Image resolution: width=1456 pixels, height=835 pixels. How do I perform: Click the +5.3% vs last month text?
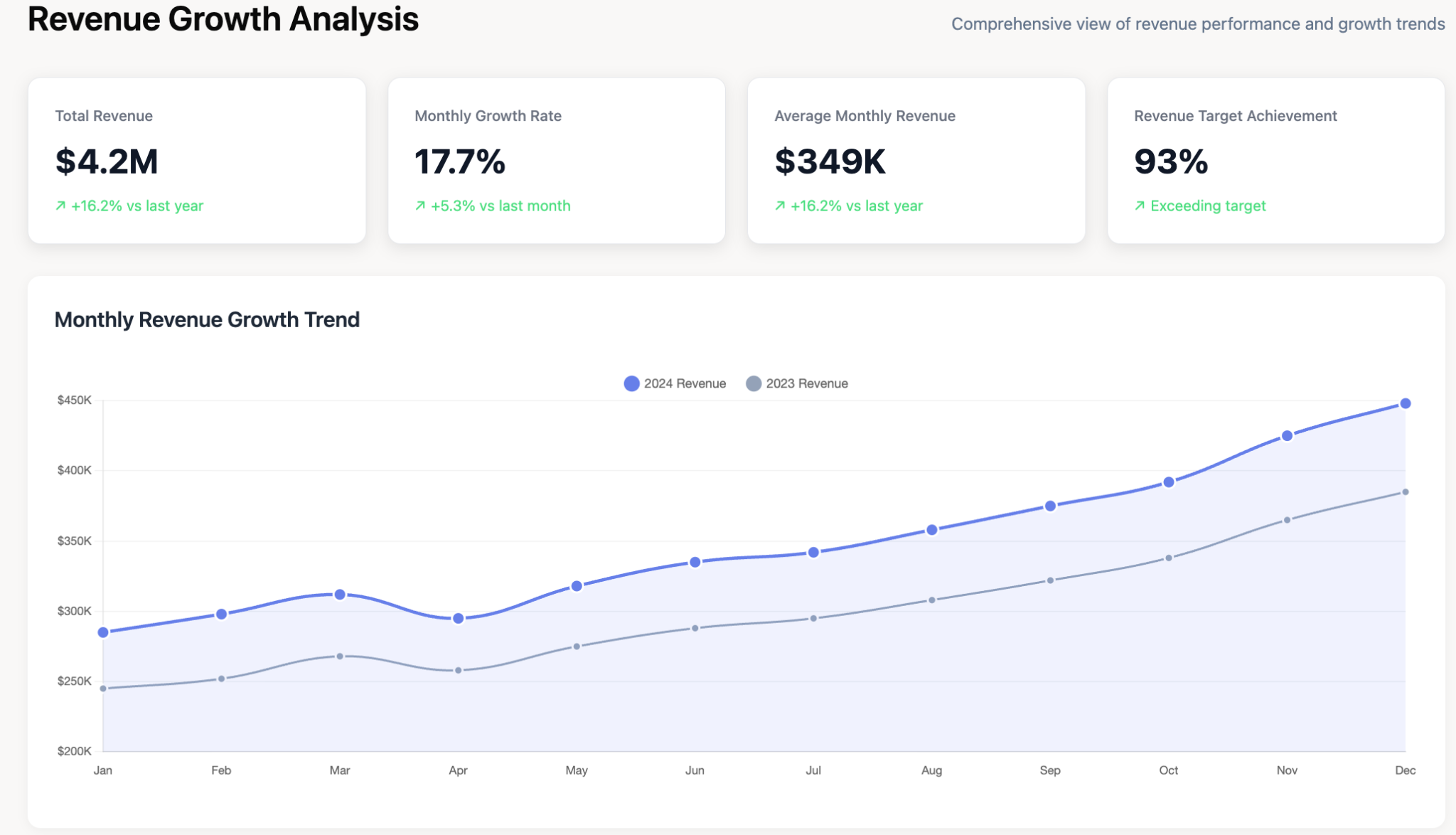[x=500, y=206]
